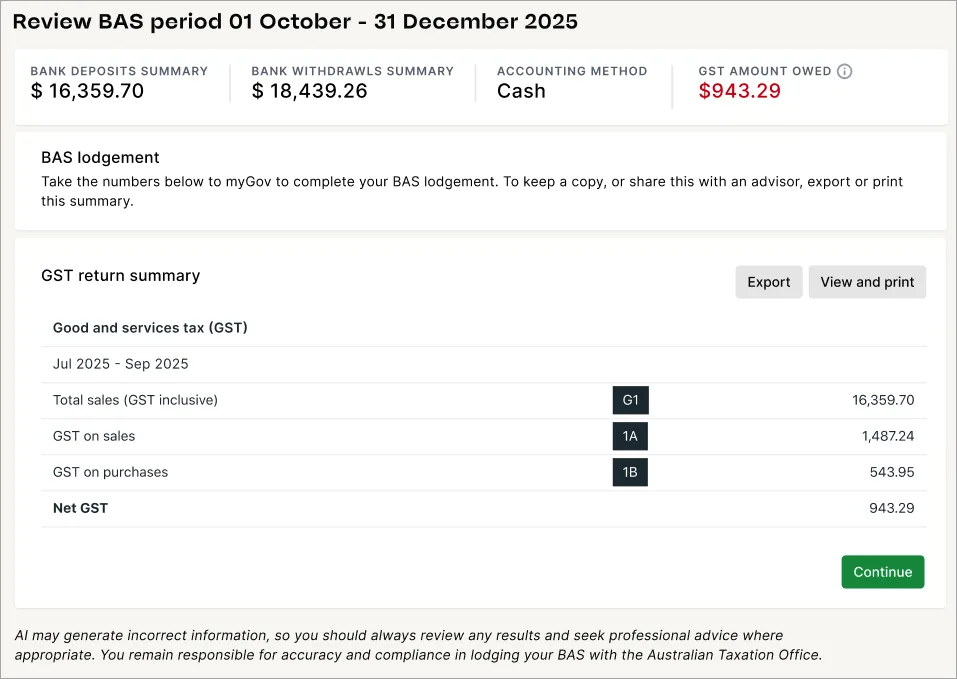Image resolution: width=957 pixels, height=679 pixels.
Task: Click the red GST amount owed figure
Action: (739, 89)
